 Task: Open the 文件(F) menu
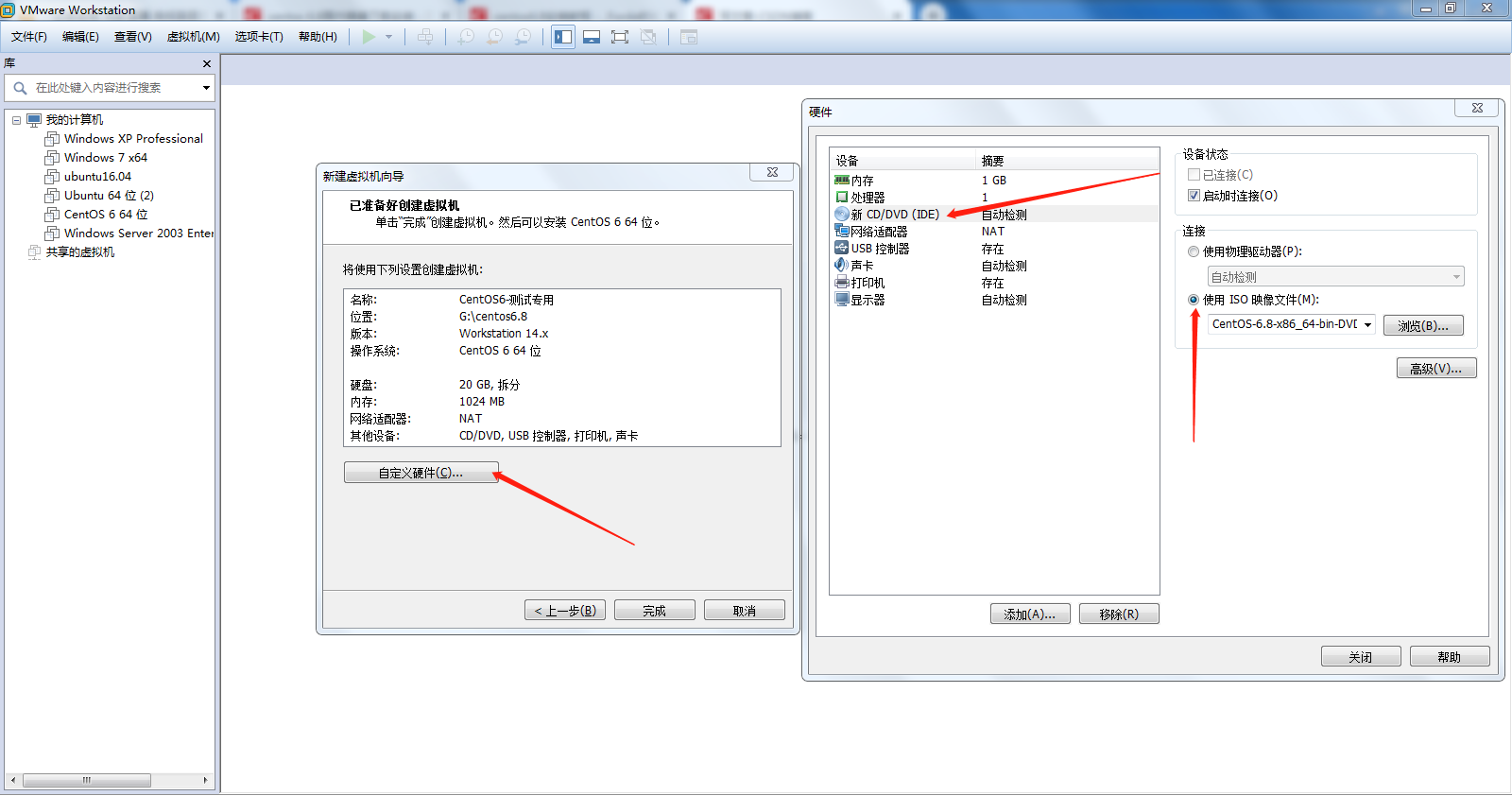coord(29,37)
